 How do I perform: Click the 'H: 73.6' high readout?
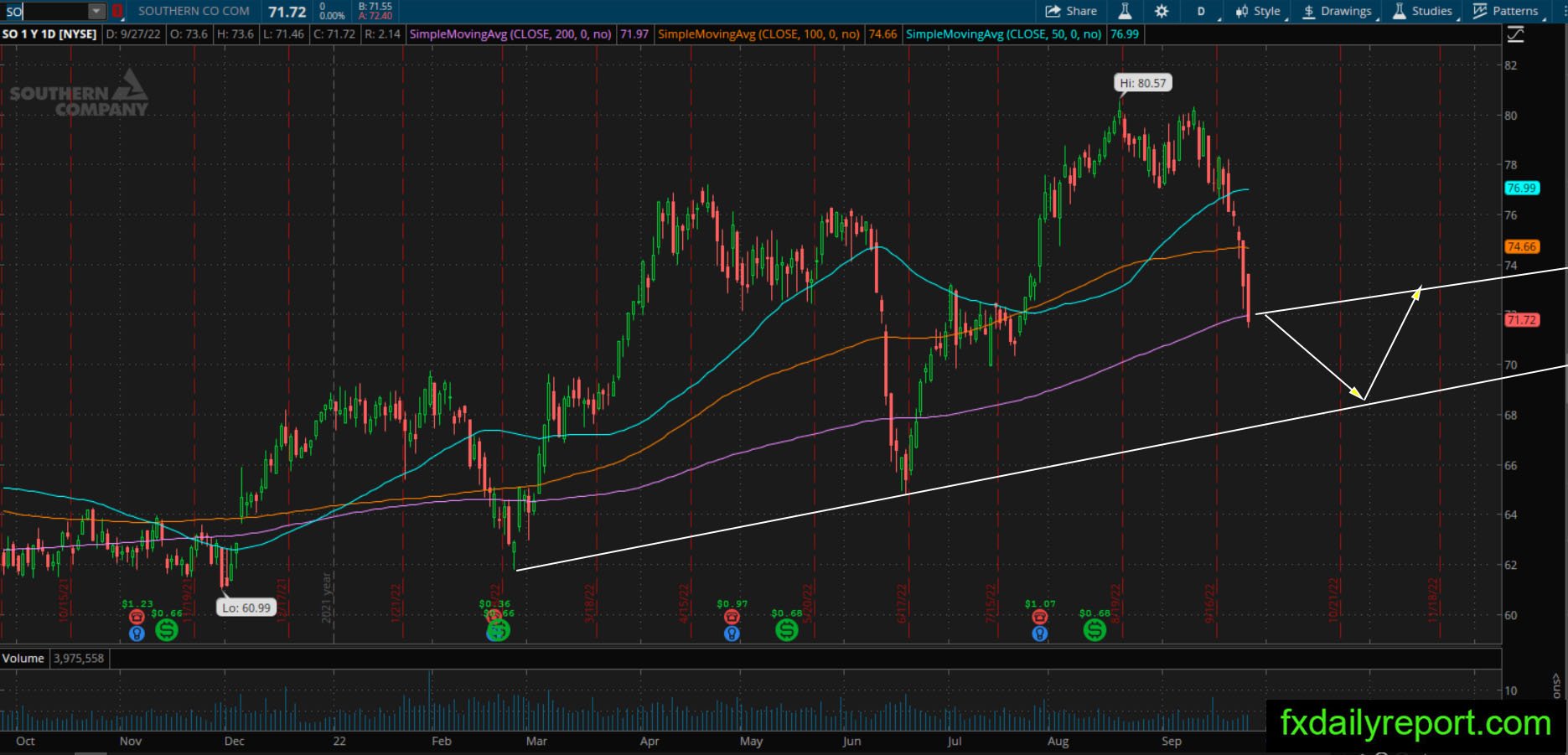234,34
